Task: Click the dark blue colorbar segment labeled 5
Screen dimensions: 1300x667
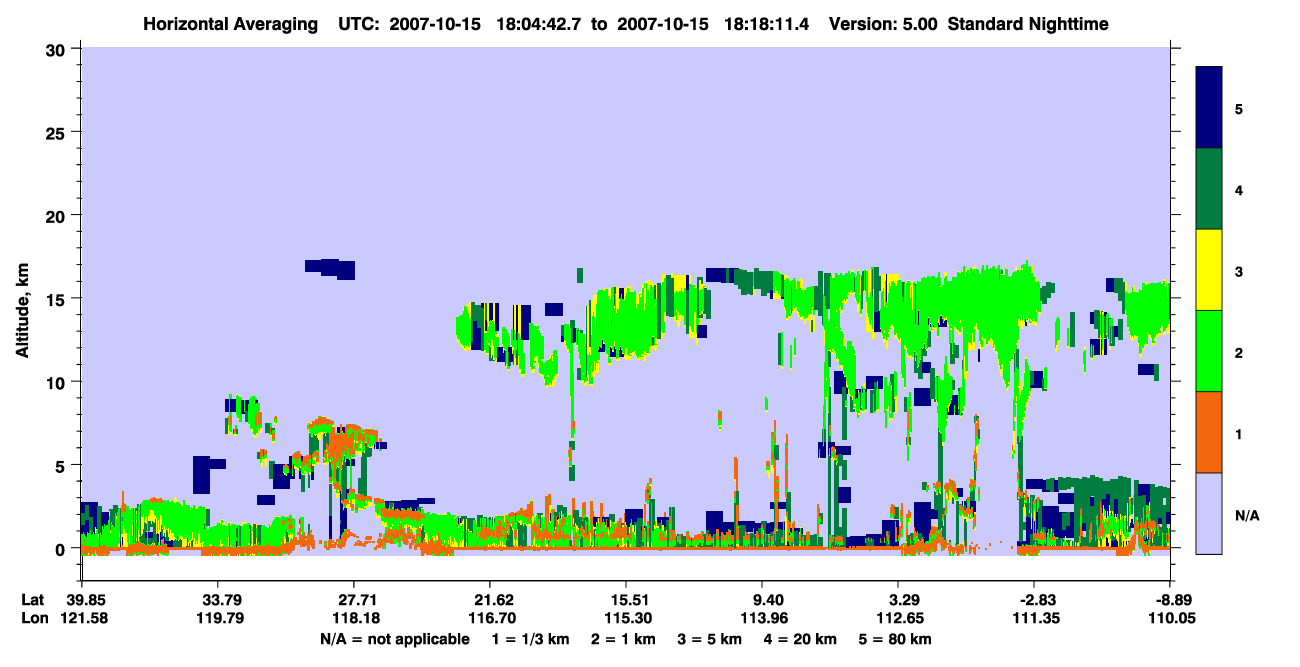Action: 1209,108
